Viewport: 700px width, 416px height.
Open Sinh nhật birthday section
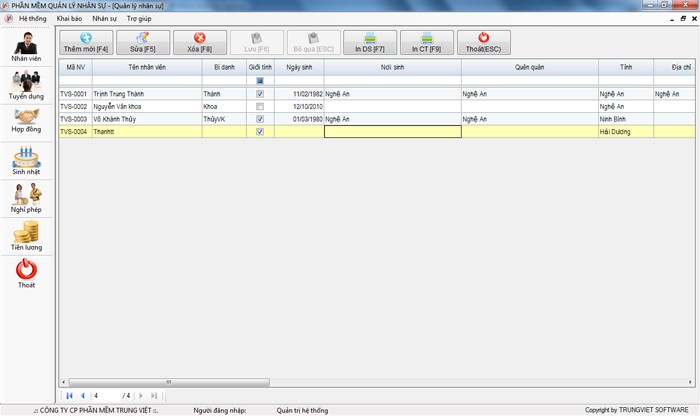(x=27, y=160)
